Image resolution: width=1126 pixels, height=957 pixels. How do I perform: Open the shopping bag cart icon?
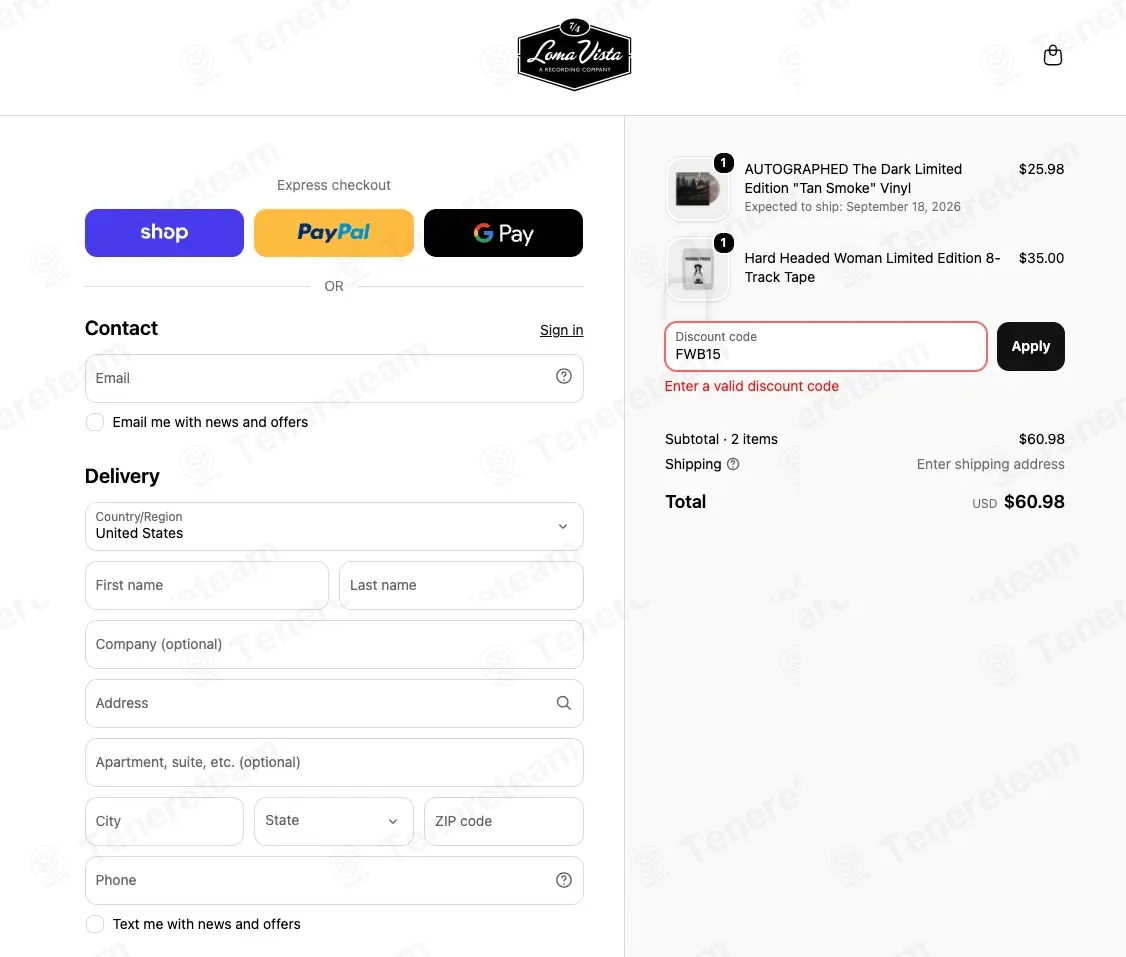pyautogui.click(x=1052, y=55)
